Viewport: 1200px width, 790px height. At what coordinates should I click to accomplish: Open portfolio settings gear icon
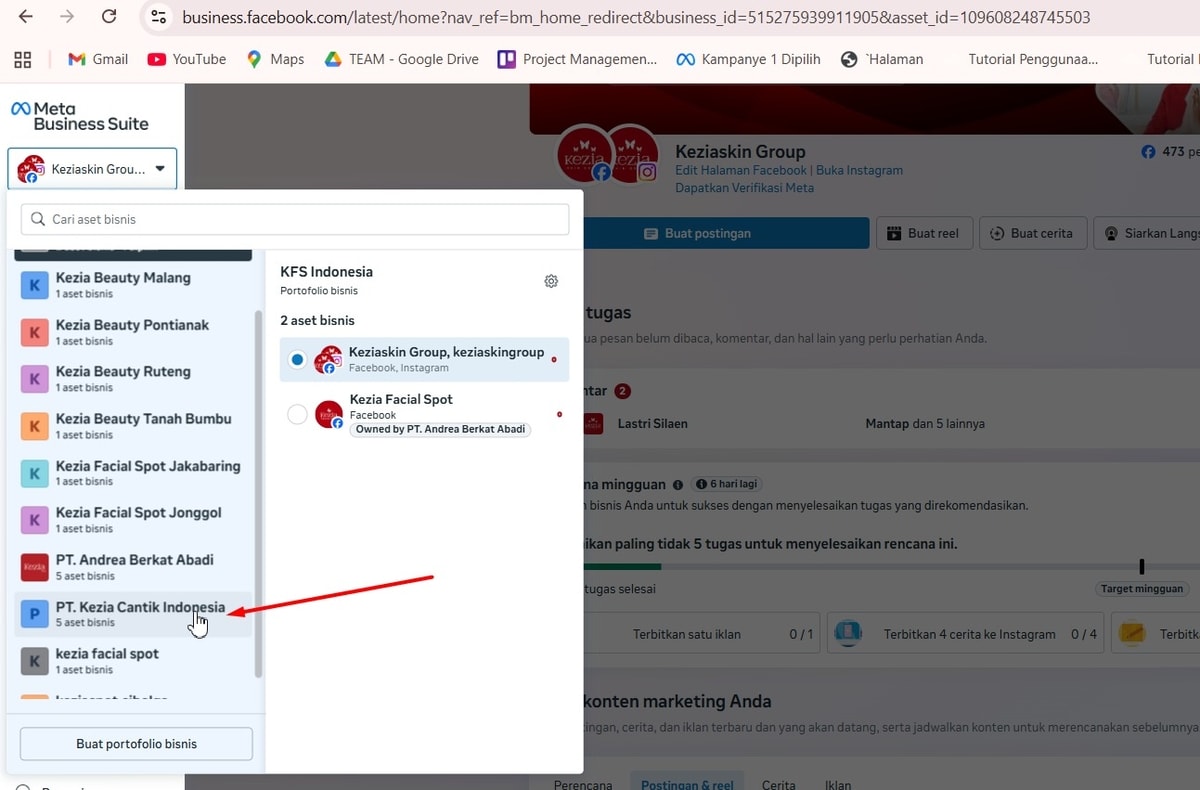(551, 281)
